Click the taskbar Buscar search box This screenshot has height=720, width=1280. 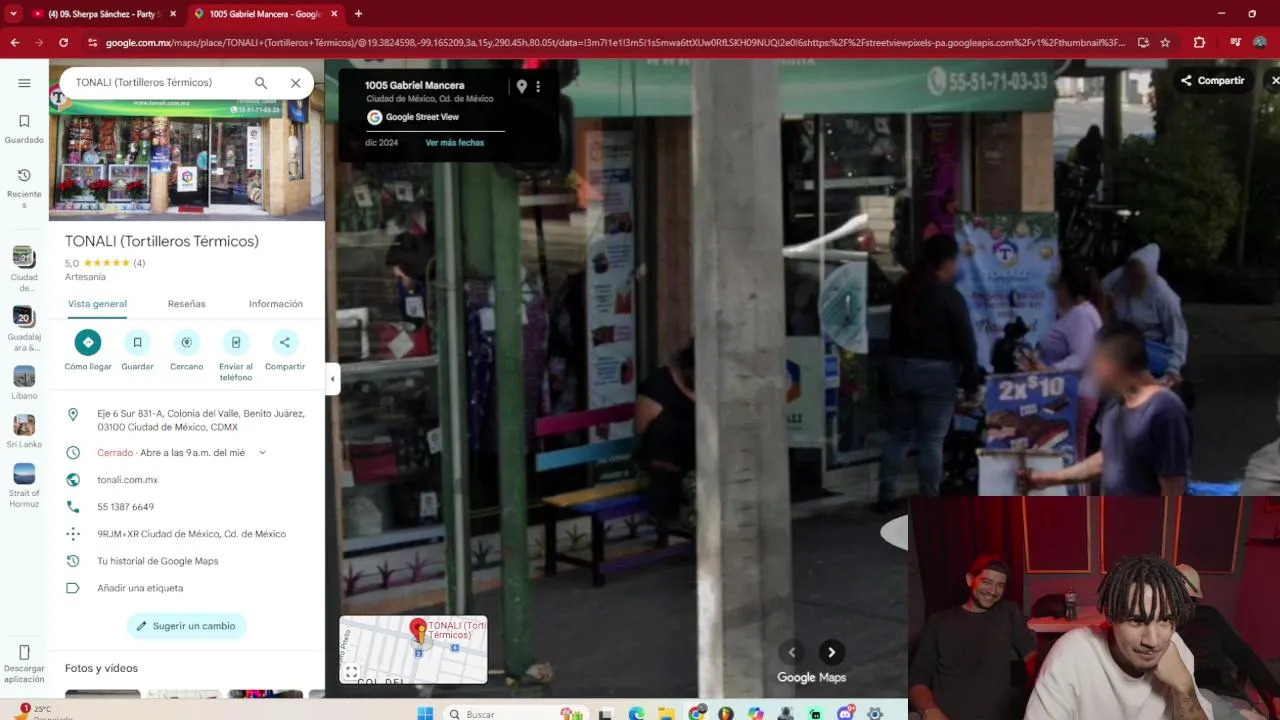click(x=500, y=713)
